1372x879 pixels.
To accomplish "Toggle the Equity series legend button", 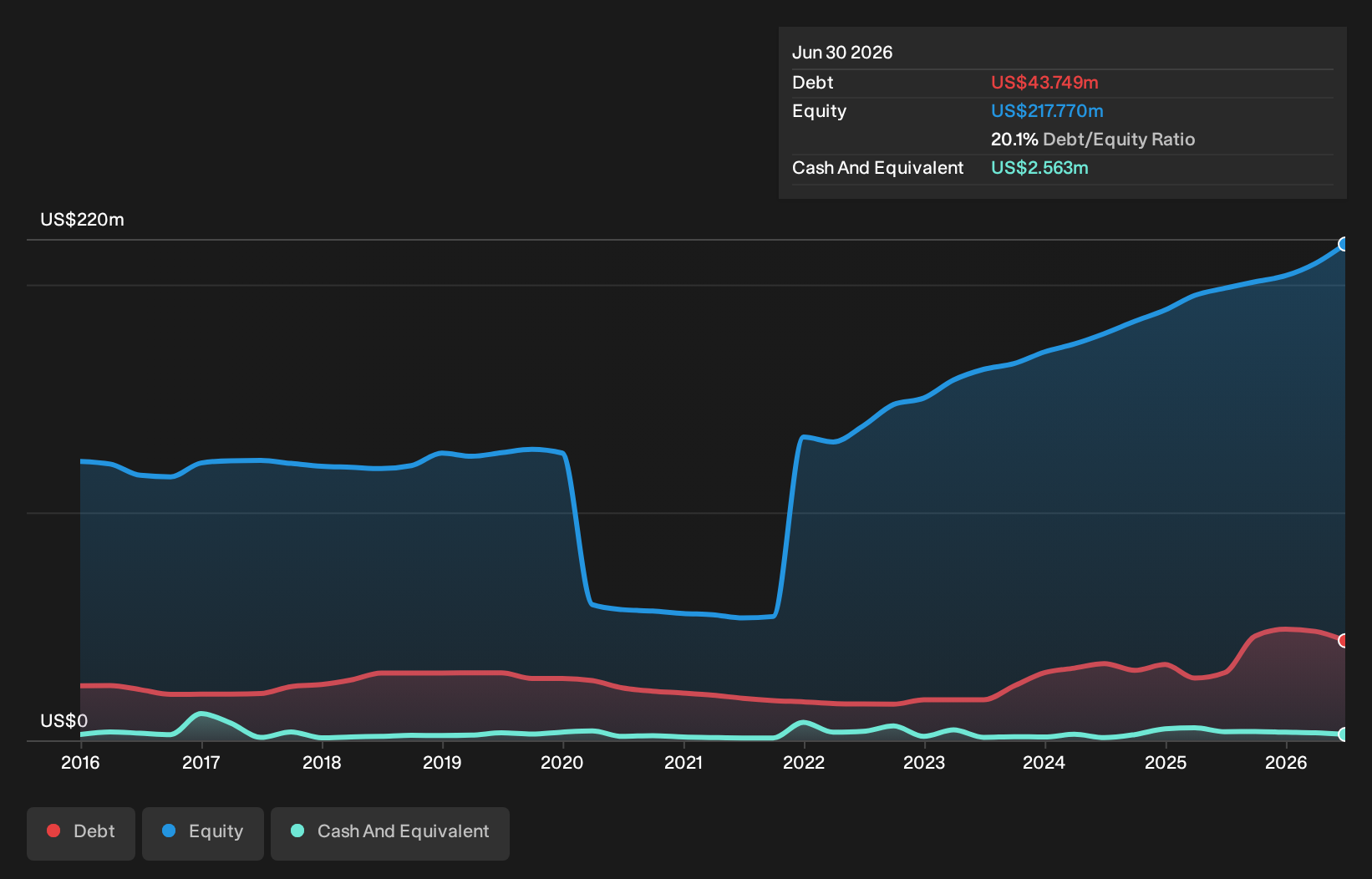I will click(203, 833).
